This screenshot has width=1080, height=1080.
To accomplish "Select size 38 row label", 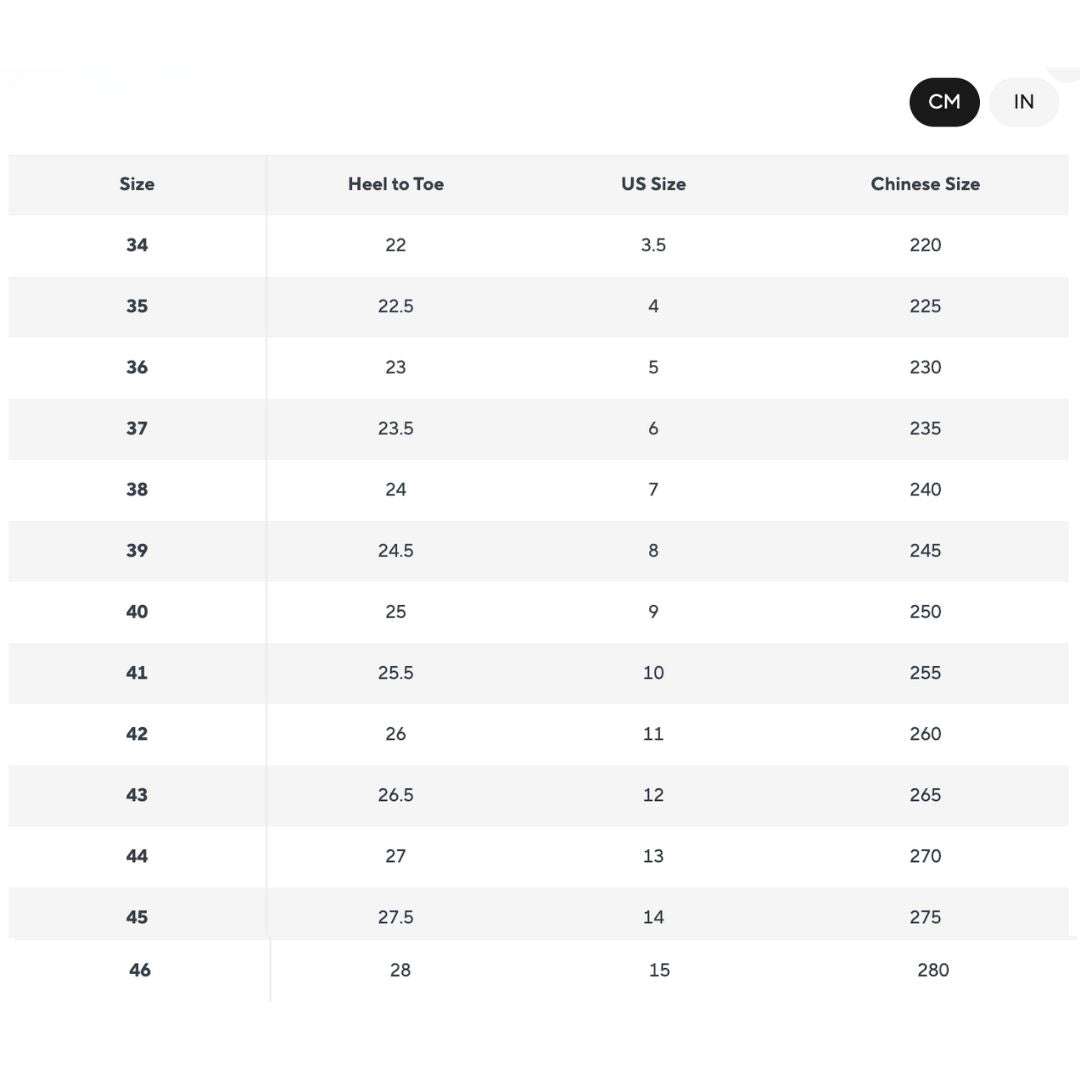I will pyautogui.click(x=137, y=489).
